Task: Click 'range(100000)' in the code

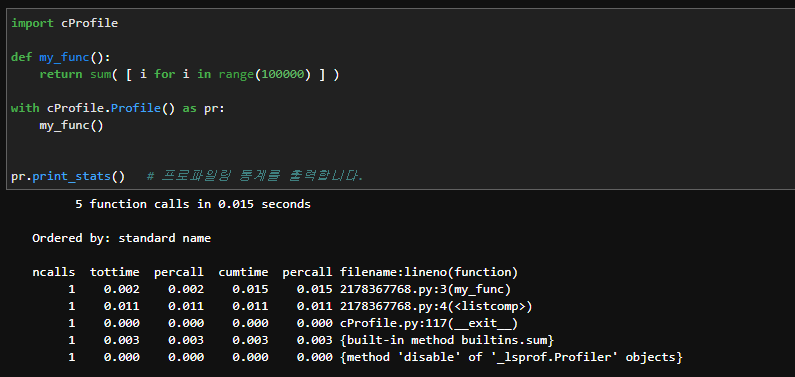Action: (264, 74)
